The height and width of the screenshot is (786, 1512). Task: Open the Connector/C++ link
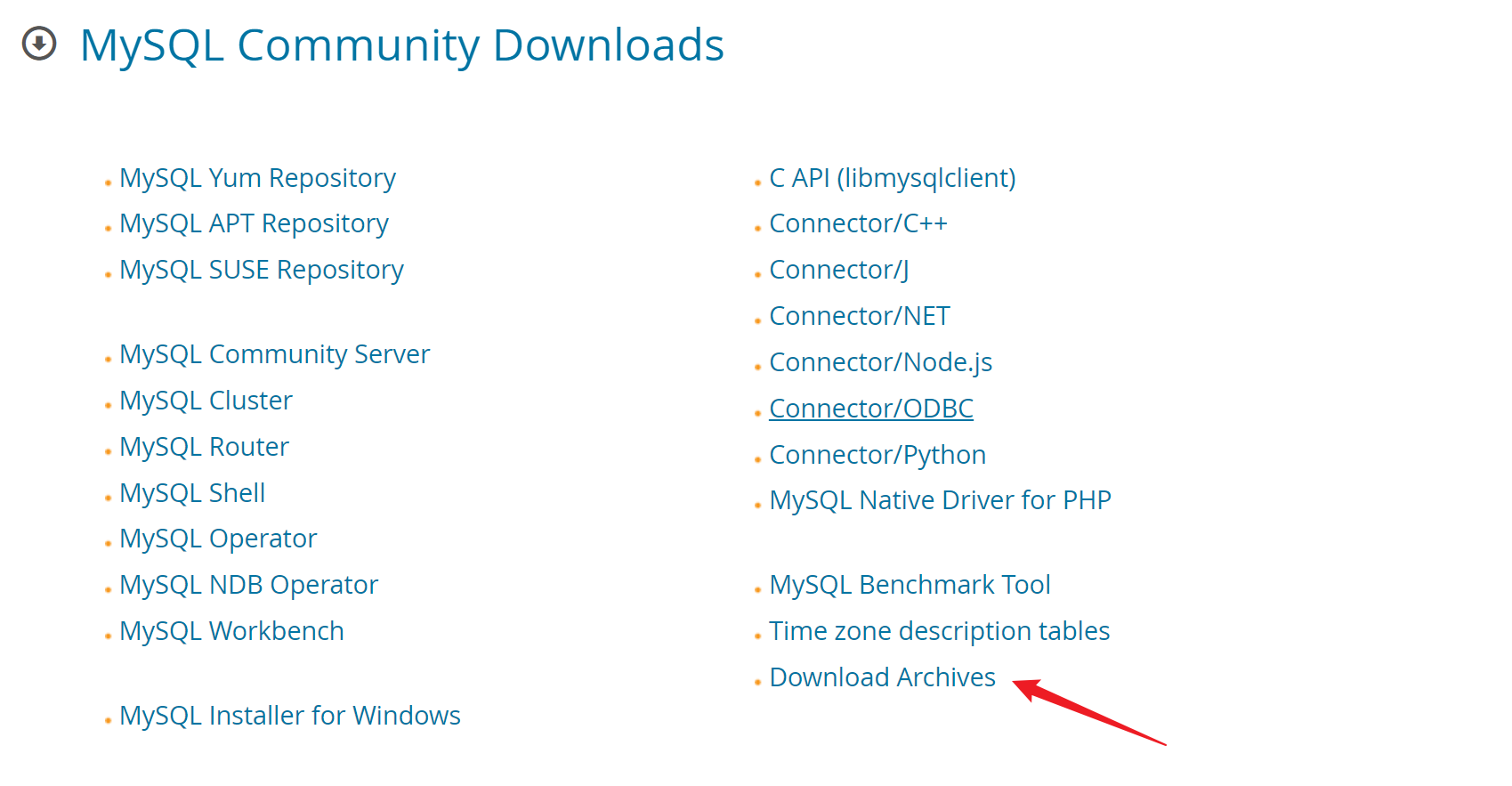tap(858, 223)
